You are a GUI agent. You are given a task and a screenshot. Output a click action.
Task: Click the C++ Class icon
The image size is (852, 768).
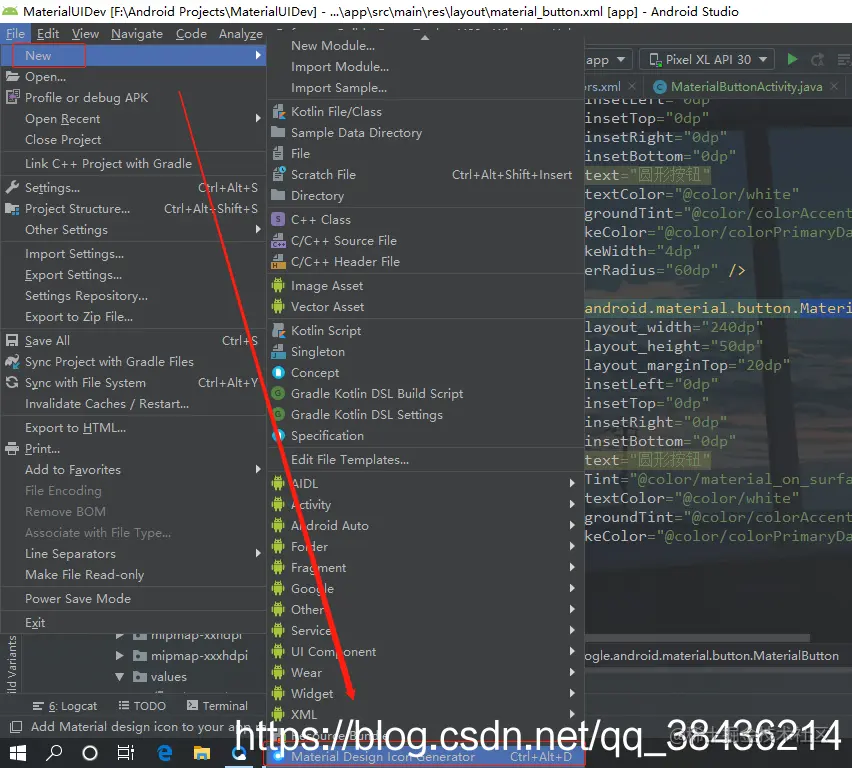pos(278,220)
